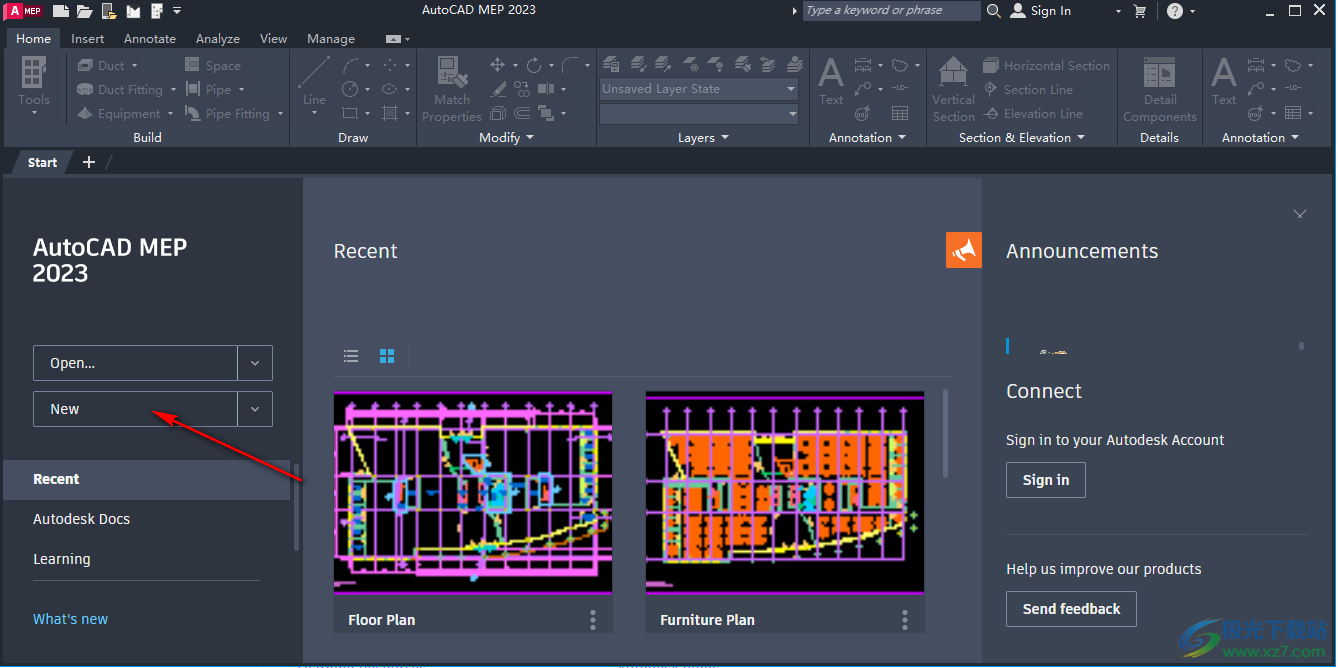This screenshot has width=1338, height=668.
Task: Expand the Section & Elevation panel flyout
Action: (x=1021, y=138)
